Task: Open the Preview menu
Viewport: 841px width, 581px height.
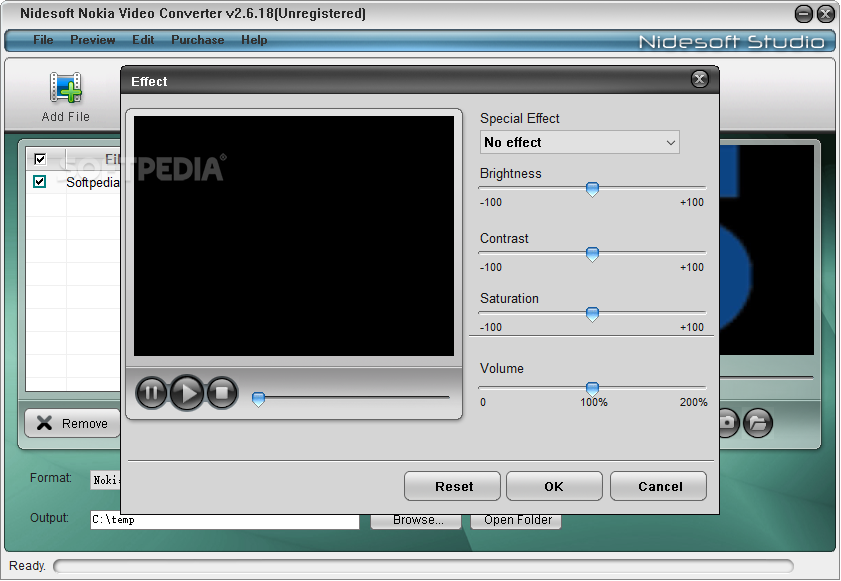Action: 93,40
